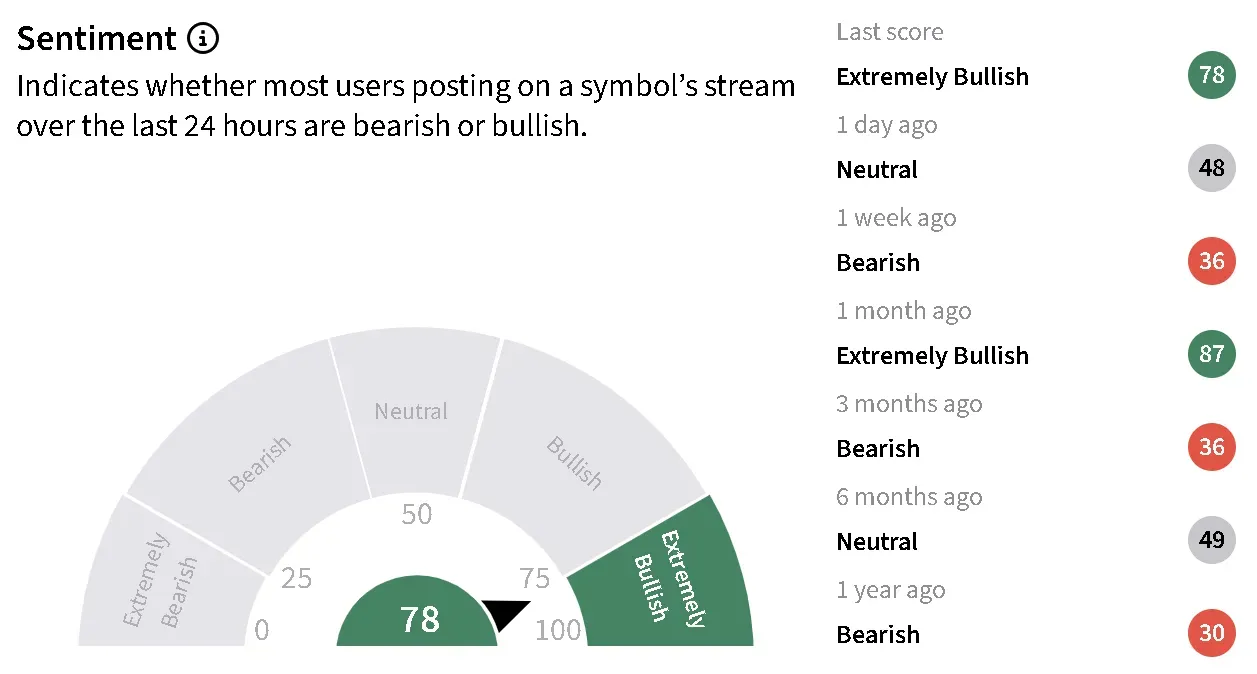
Task: Click the Sentiment heading
Action: 97,38
